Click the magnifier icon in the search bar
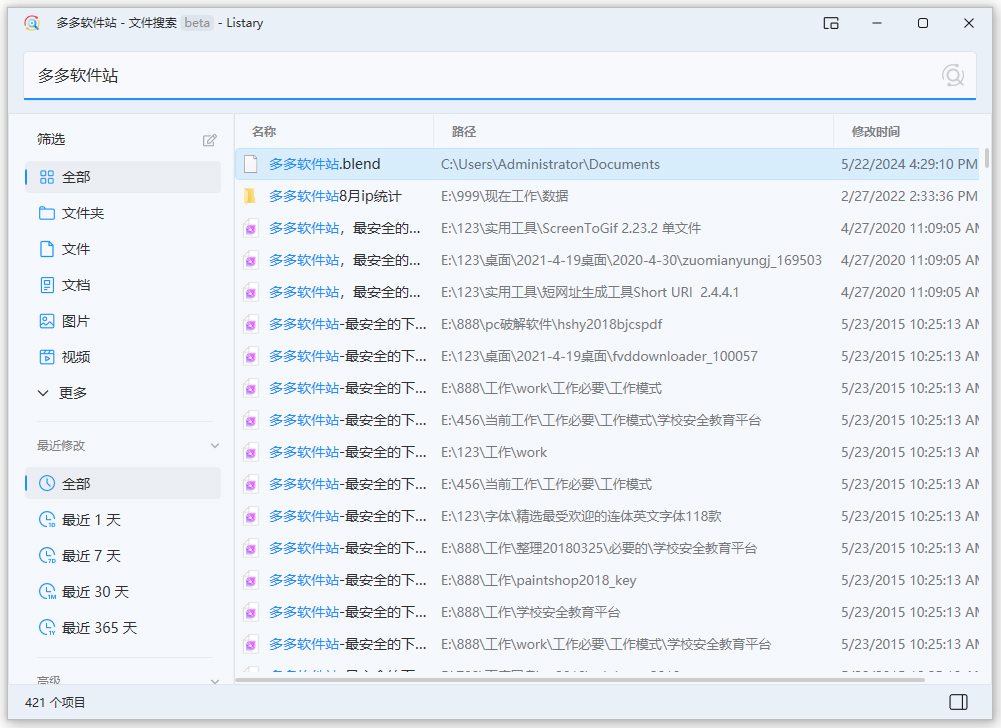Viewport: 1001px width, 728px height. (951, 75)
